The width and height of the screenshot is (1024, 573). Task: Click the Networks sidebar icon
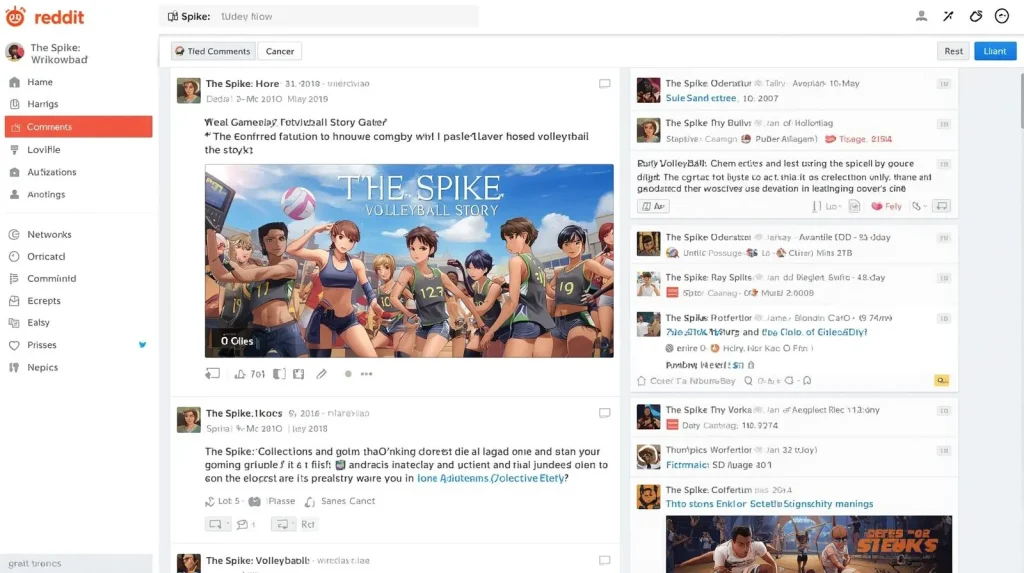click(x=14, y=234)
